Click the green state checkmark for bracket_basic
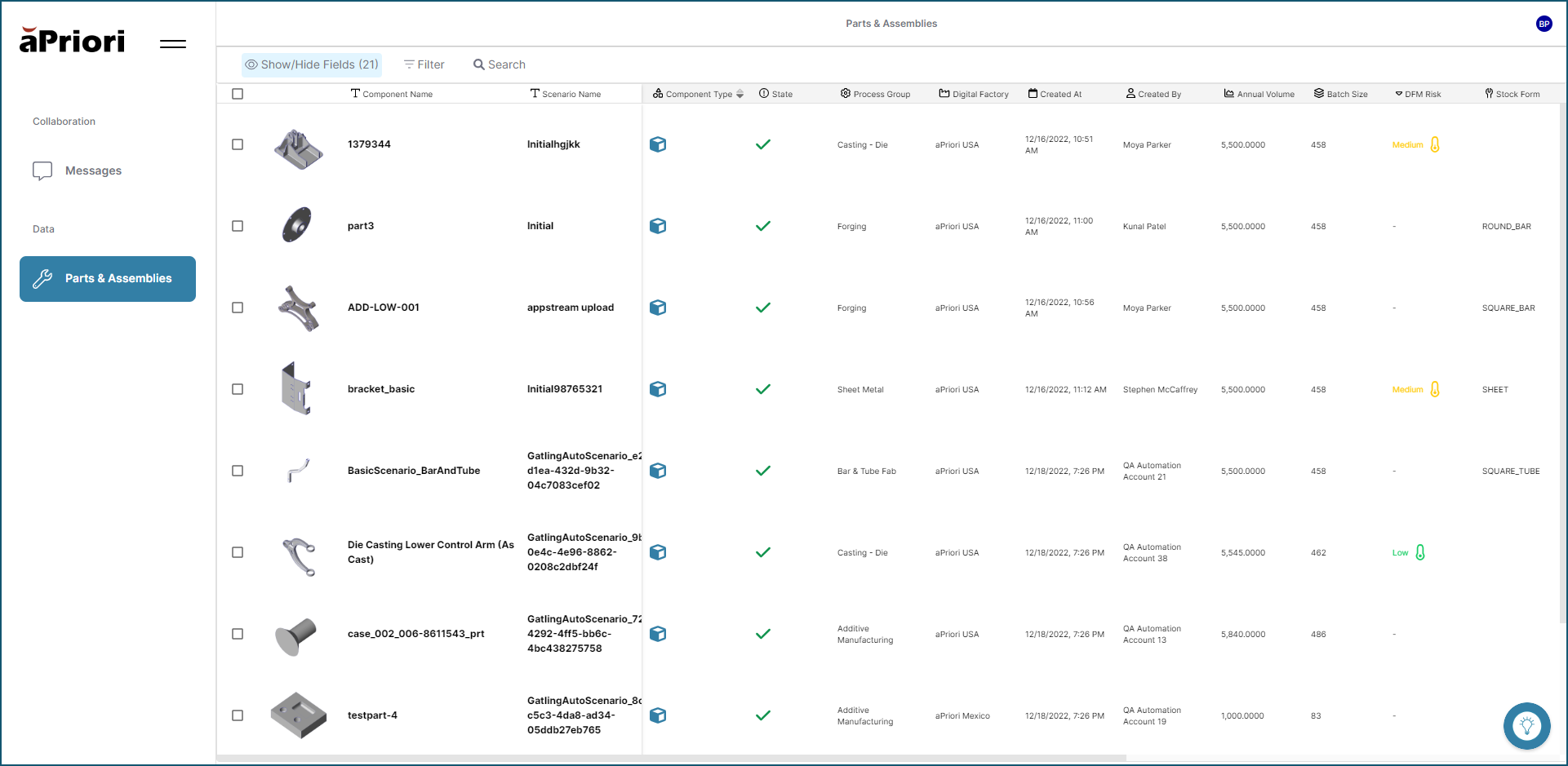Viewport: 1568px width, 766px height. [762, 389]
